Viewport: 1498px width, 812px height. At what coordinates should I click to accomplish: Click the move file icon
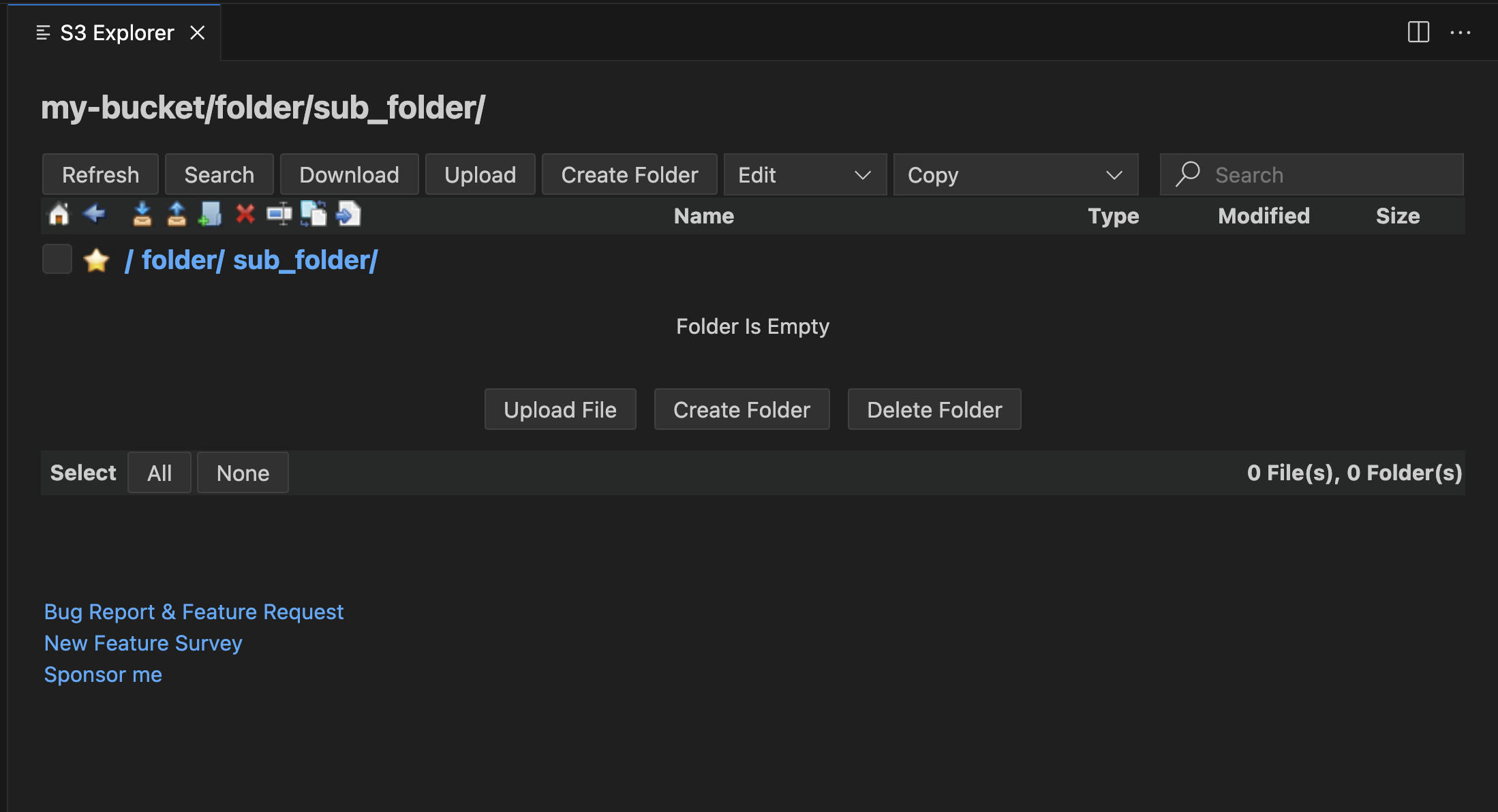click(348, 214)
